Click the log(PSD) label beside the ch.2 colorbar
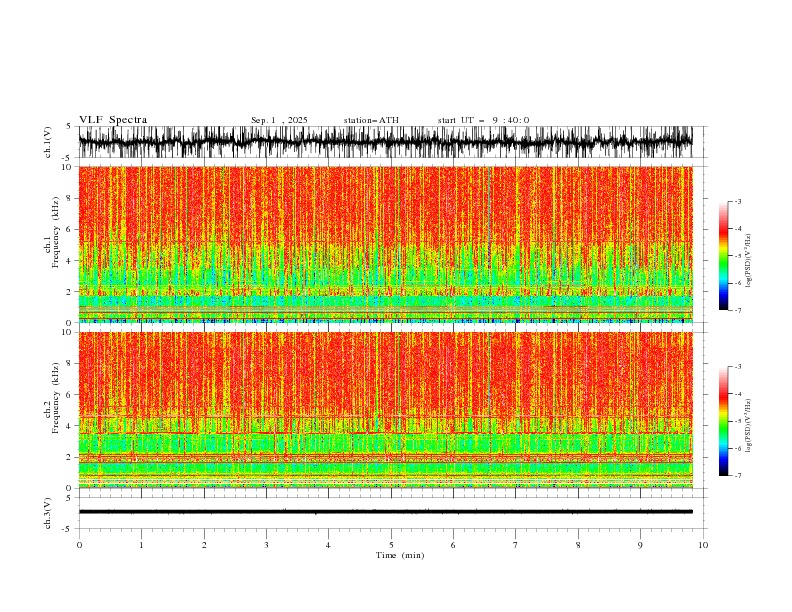 748,426
